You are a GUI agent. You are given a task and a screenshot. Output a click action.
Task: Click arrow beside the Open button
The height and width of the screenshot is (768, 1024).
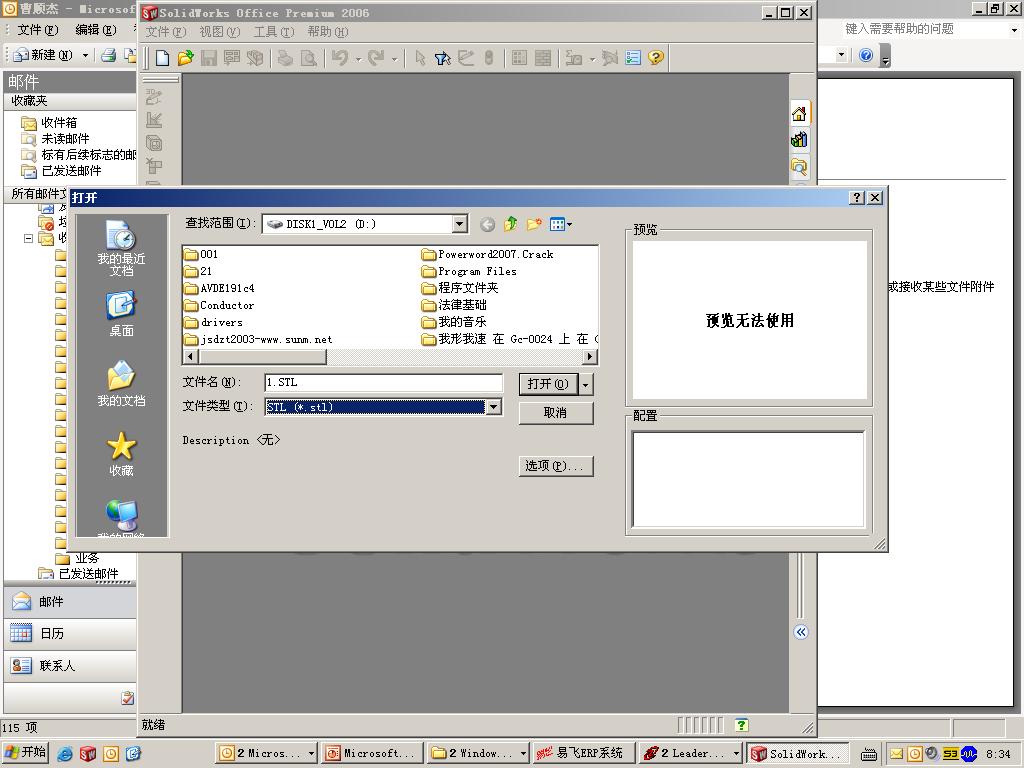[x=586, y=385]
